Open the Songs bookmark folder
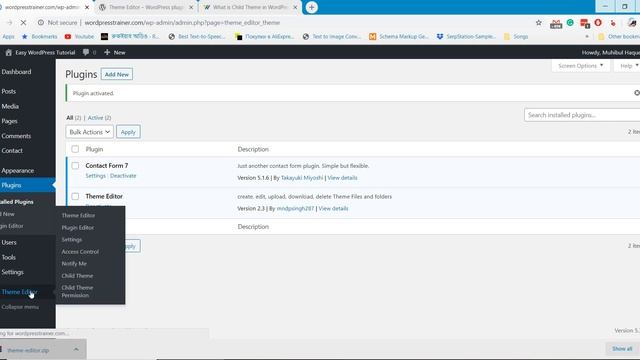 point(516,37)
